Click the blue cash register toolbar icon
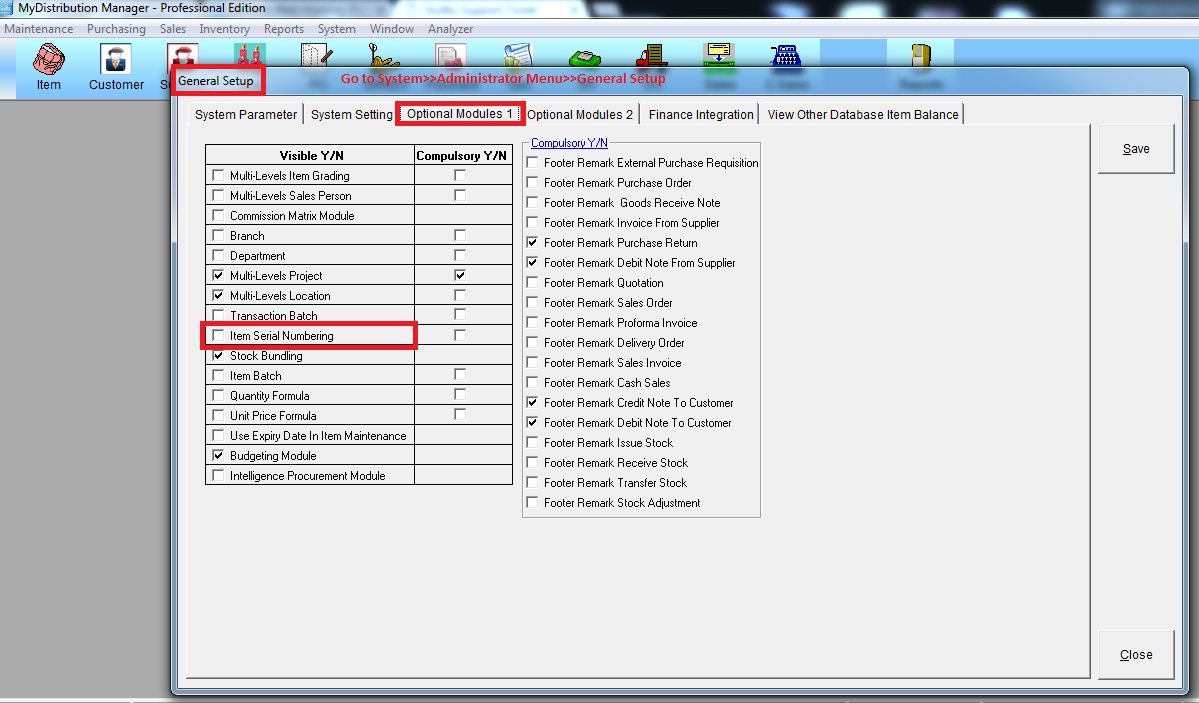Viewport: 1199px width, 703px height. point(786,56)
